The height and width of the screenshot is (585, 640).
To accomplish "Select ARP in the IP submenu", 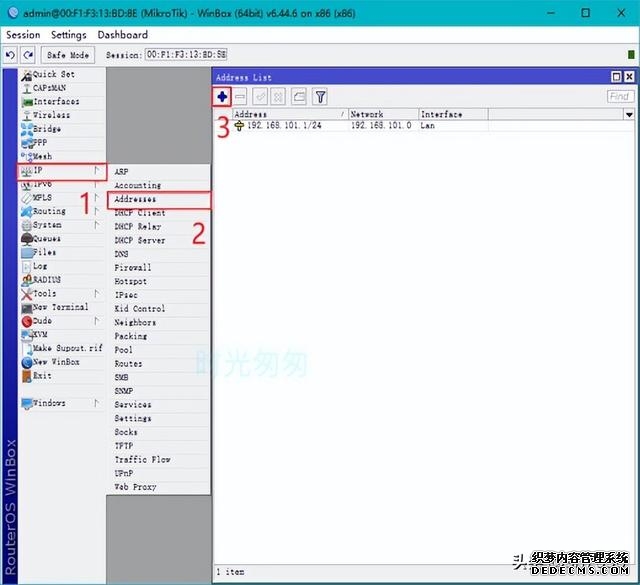I will click(x=160, y=172).
